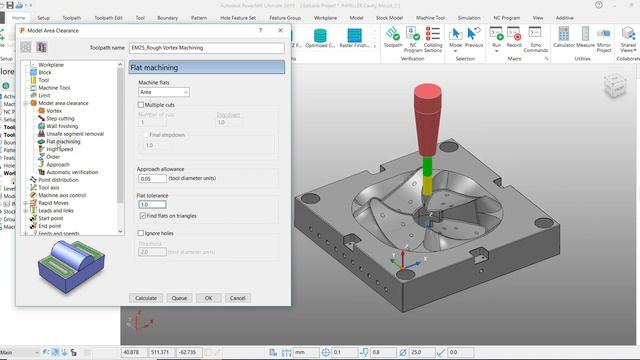This screenshot has height=360, width=640.
Task: Click the flat machining preview thumbnail
Action: (x=71, y=266)
